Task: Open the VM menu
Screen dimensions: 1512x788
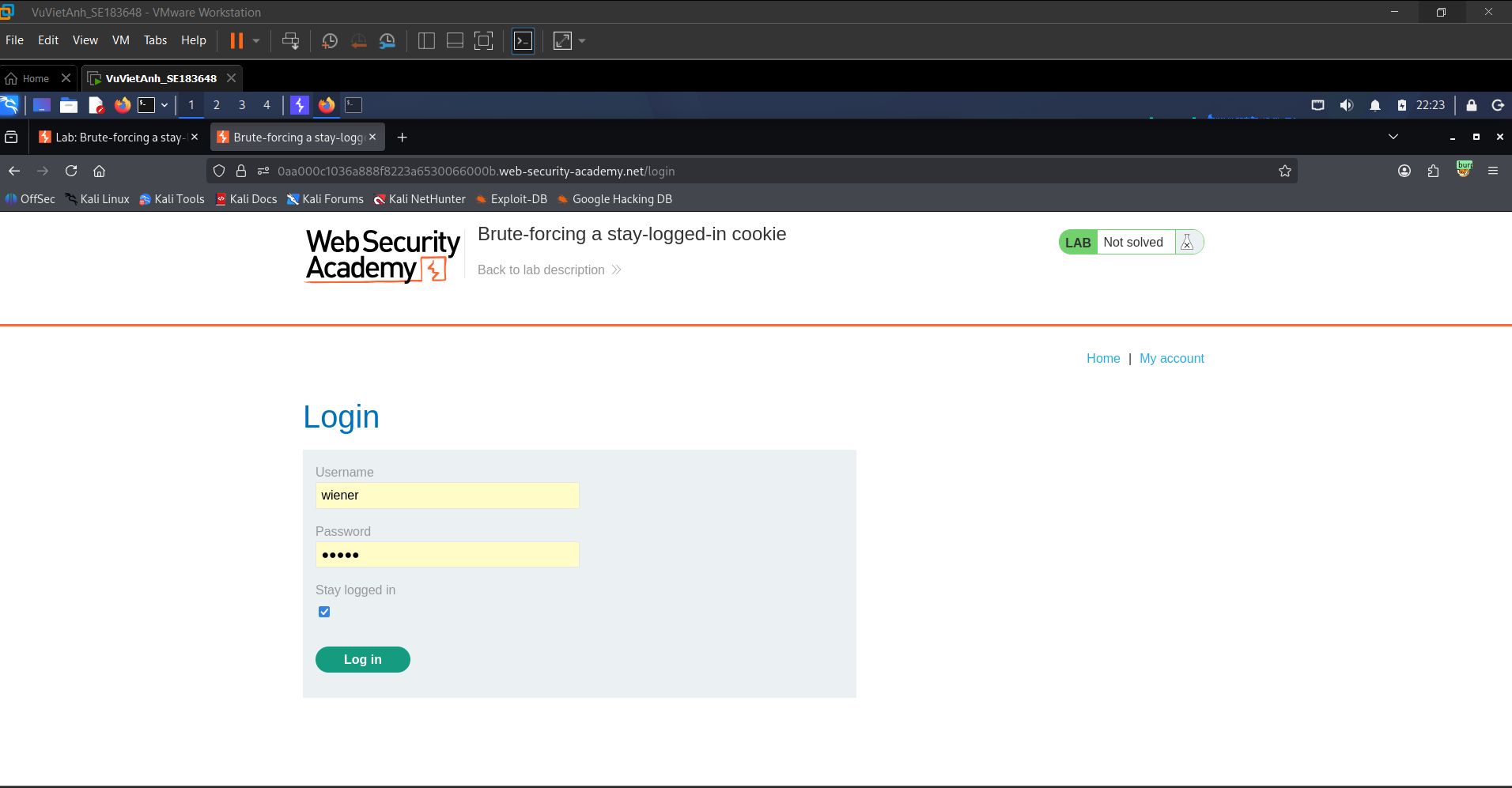Action: pyautogui.click(x=120, y=40)
